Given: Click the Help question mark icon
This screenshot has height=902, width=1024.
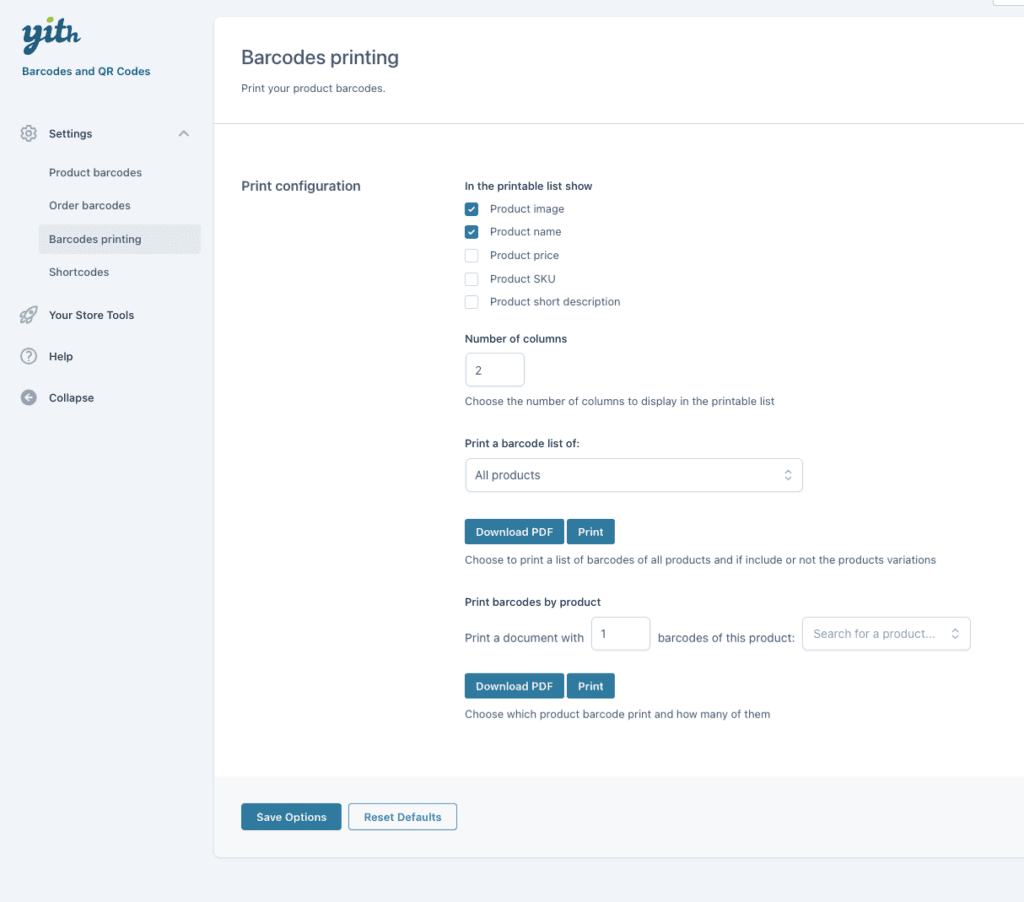Looking at the screenshot, I should pos(29,356).
